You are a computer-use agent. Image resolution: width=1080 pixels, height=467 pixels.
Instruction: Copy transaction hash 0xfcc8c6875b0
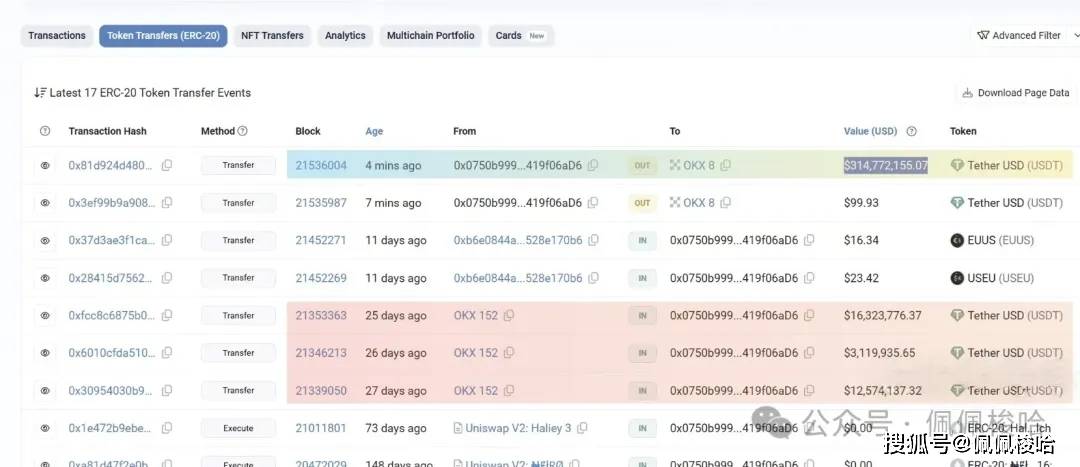click(167, 315)
